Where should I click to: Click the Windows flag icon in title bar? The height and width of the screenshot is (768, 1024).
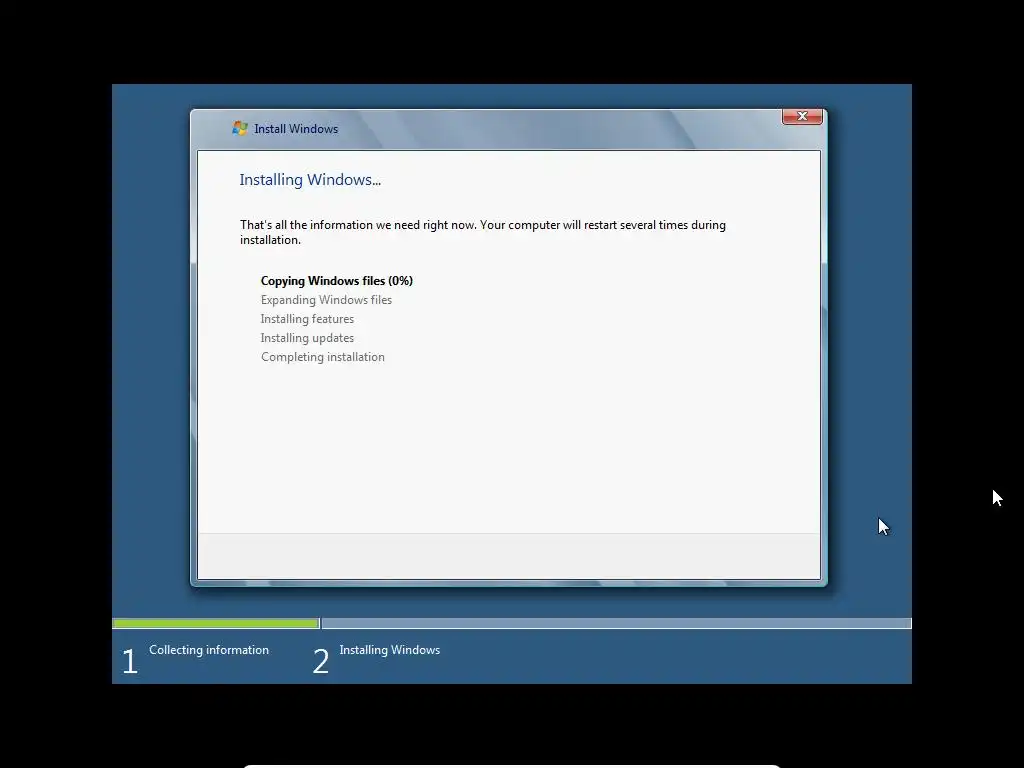240,128
